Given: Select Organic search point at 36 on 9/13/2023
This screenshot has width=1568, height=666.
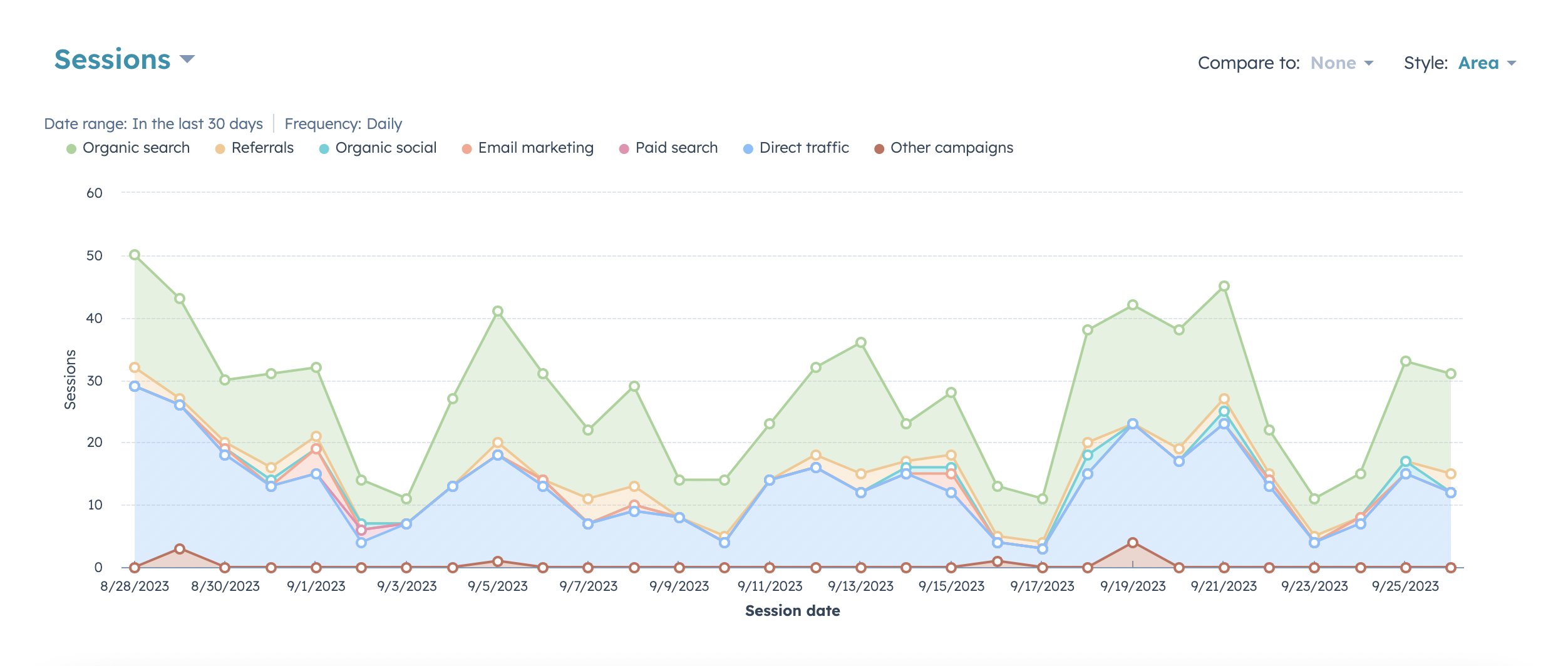Looking at the screenshot, I should (x=861, y=343).
